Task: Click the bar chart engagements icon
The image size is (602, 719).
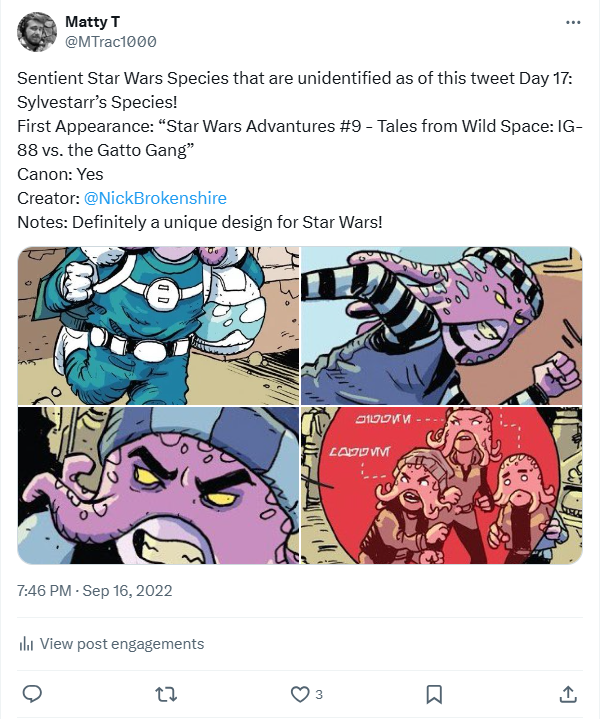Action: 27,644
